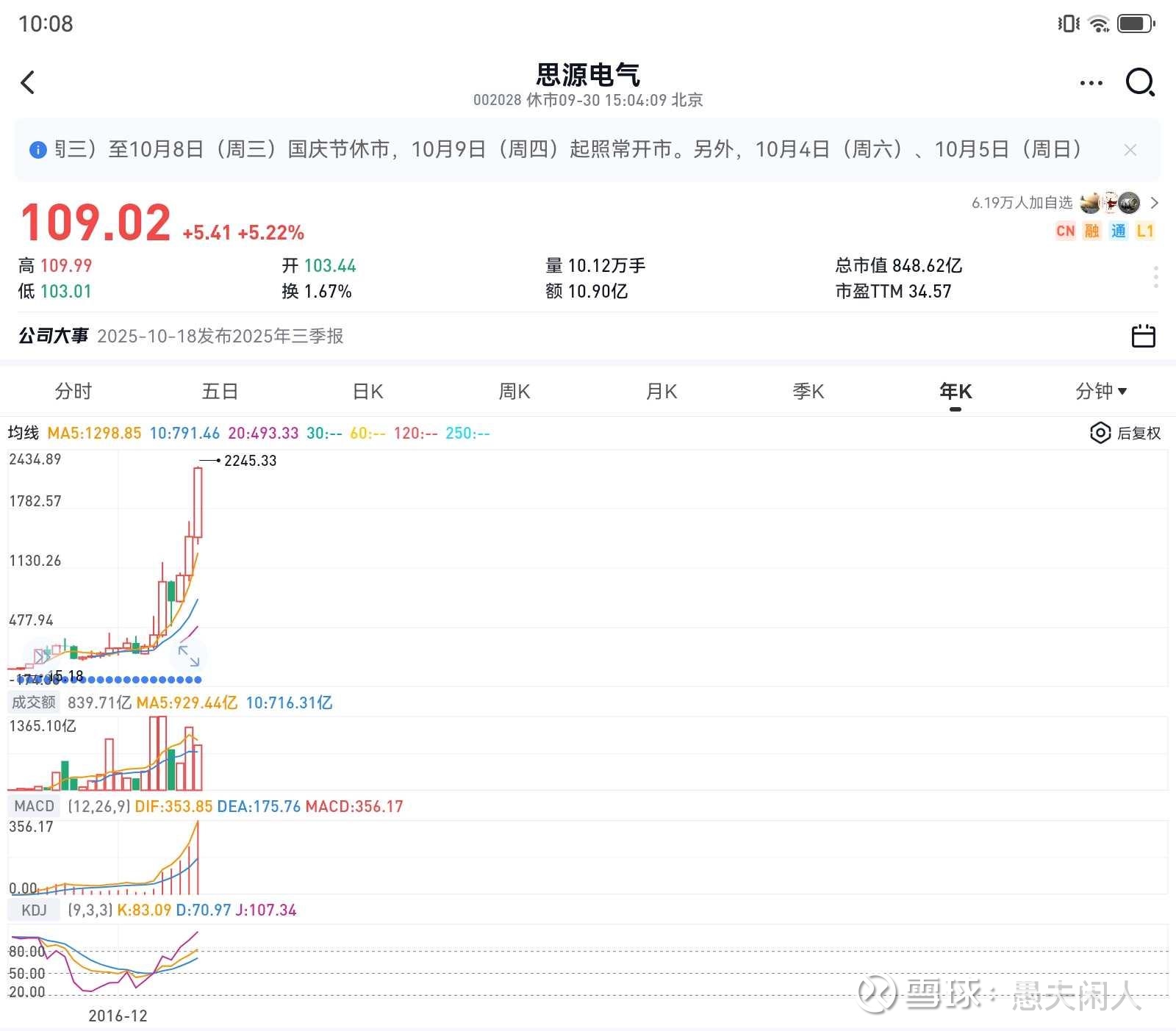The height and width of the screenshot is (1031, 1176).
Task: Tap the 2245.33 peak price label
Action: pyautogui.click(x=251, y=461)
